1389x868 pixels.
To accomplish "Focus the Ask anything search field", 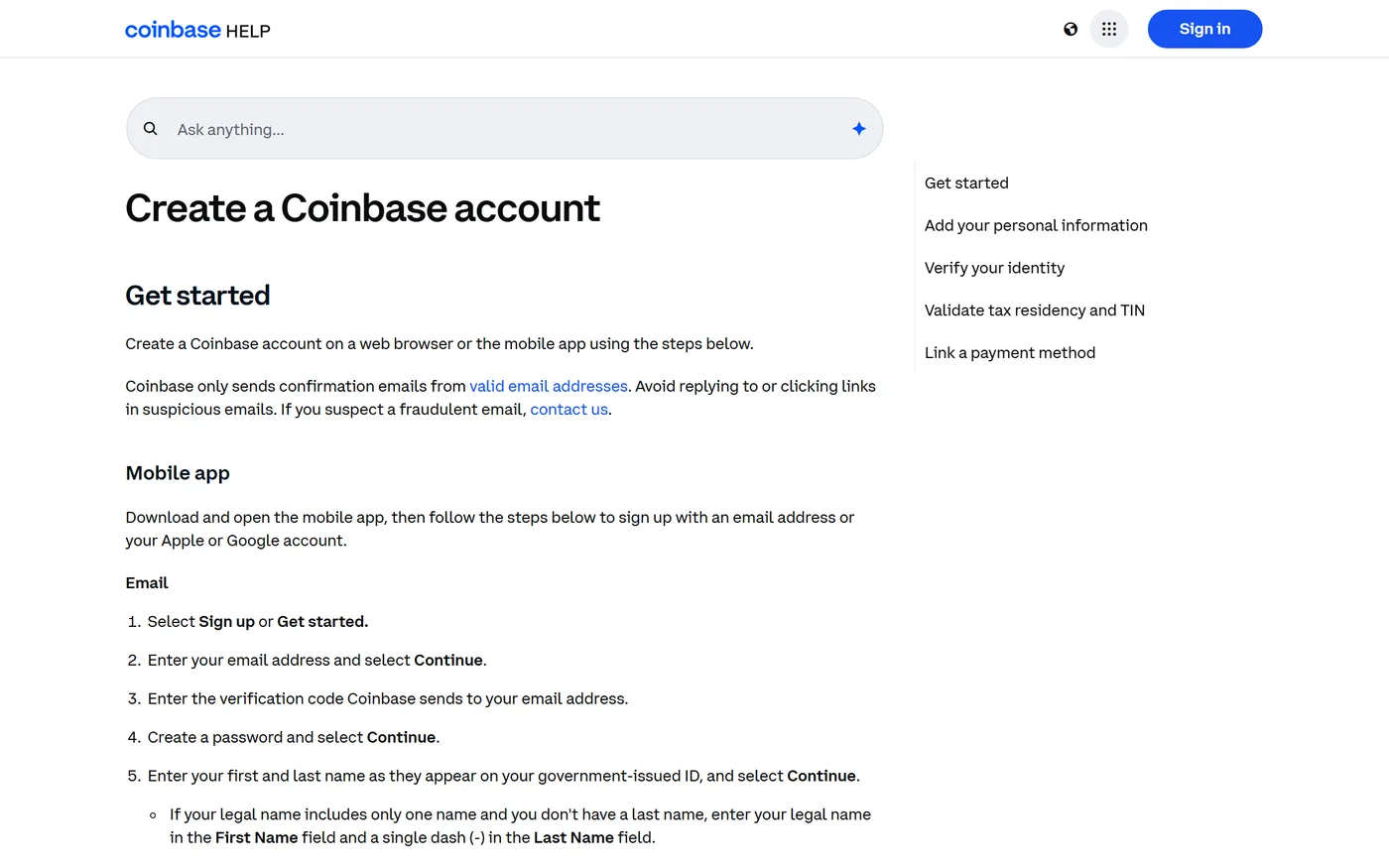I will (504, 129).
